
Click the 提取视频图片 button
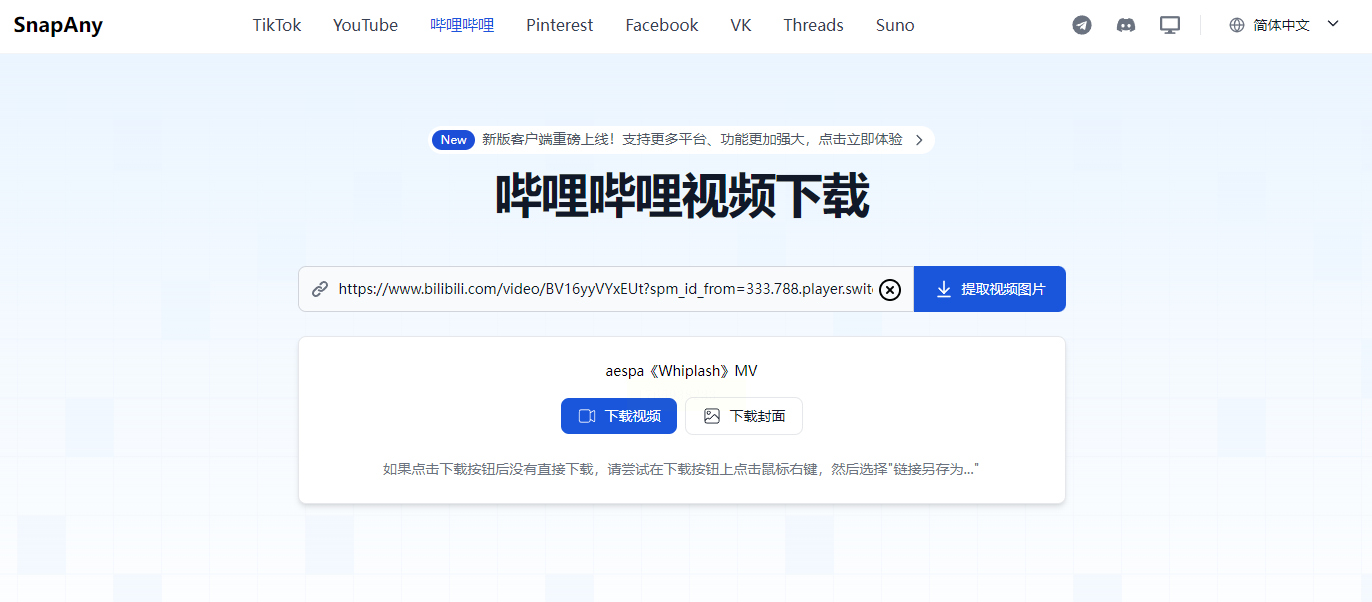990,289
